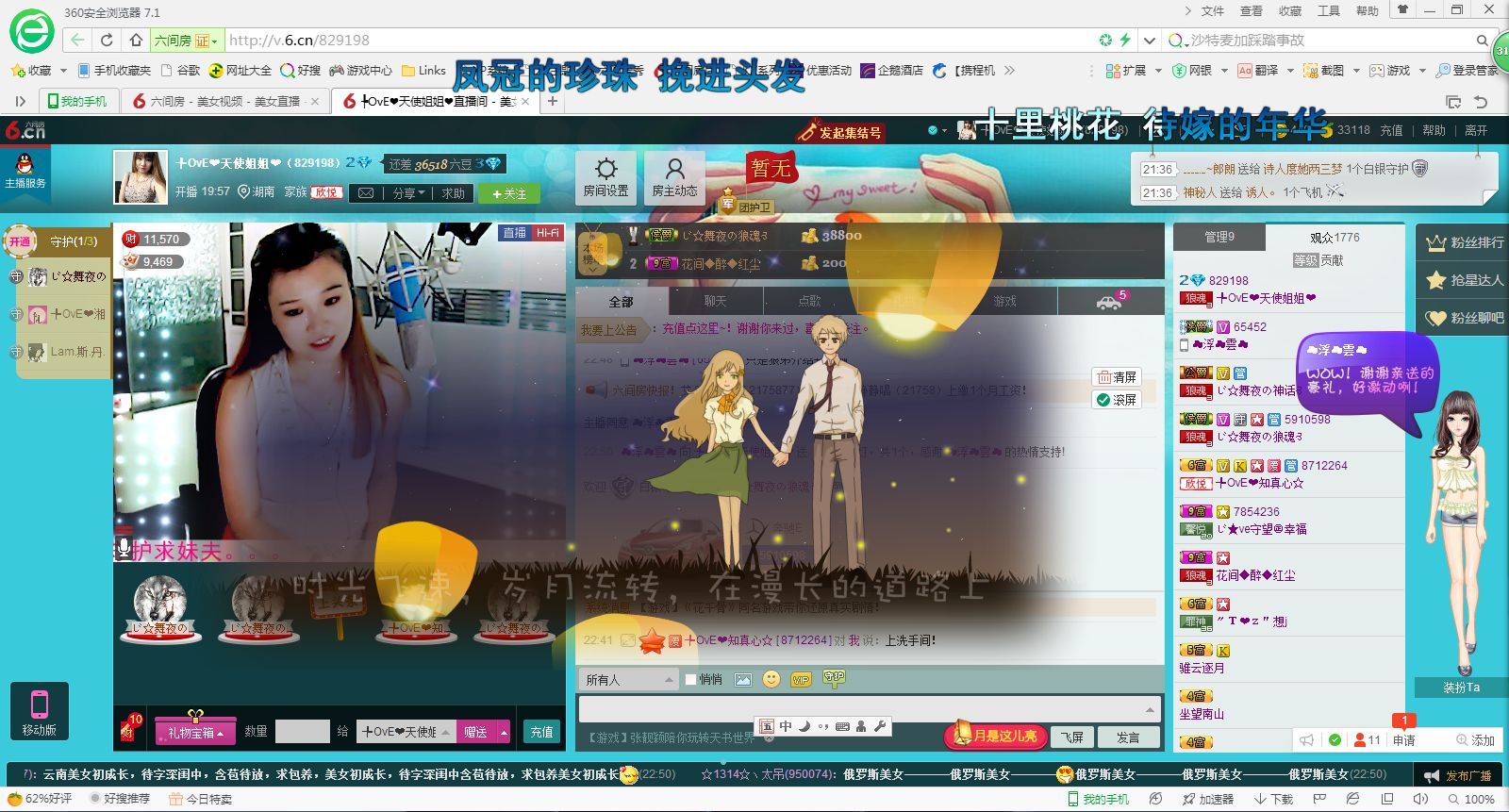
Task: Open the smiley emoji picker in chat
Action: 771,679
